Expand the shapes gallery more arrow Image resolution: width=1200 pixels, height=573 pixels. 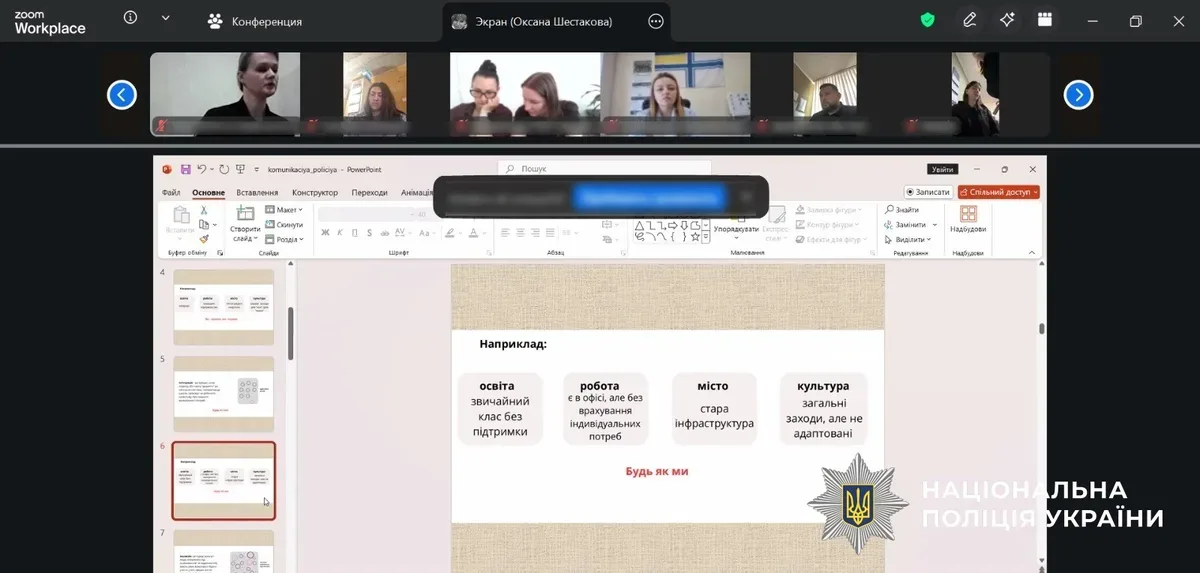706,236
